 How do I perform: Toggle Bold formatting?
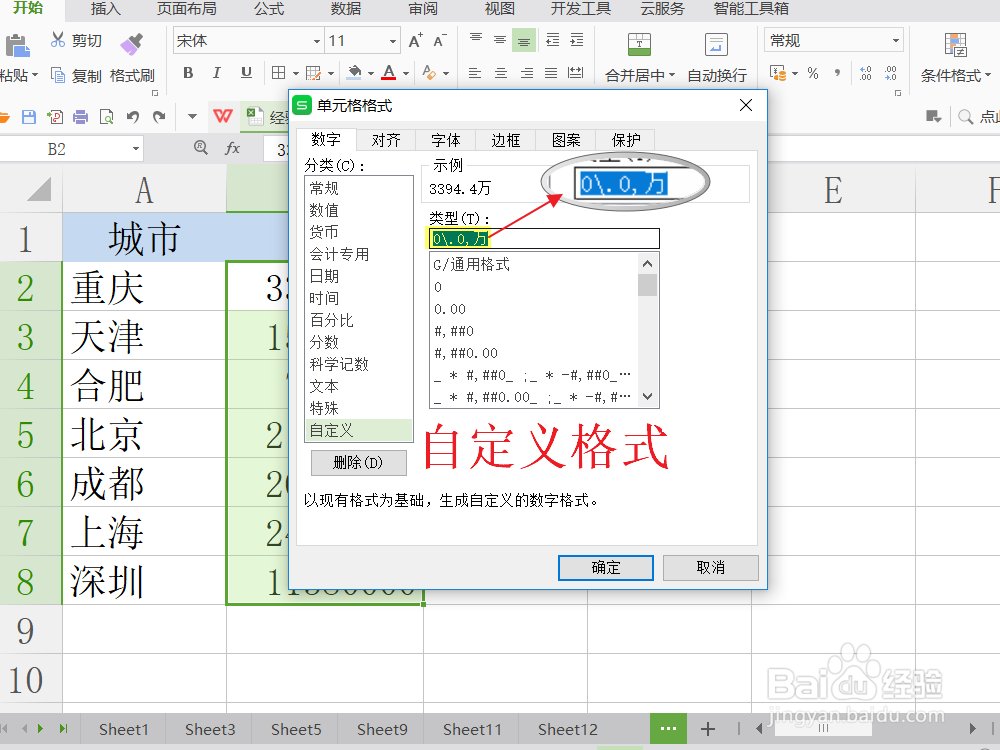pos(188,73)
